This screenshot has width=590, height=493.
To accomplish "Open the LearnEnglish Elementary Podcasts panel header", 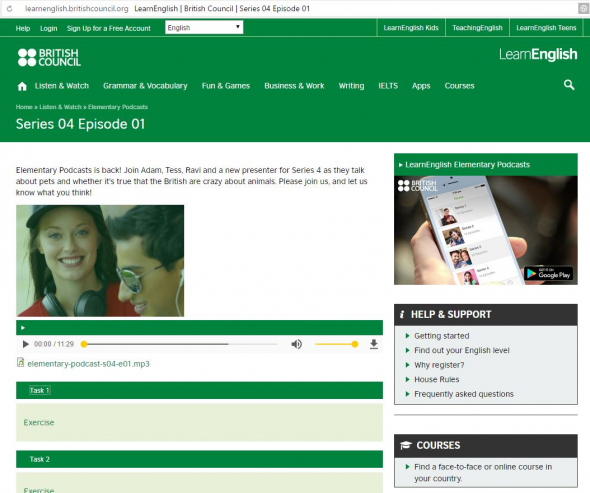I will pyautogui.click(x=485, y=164).
